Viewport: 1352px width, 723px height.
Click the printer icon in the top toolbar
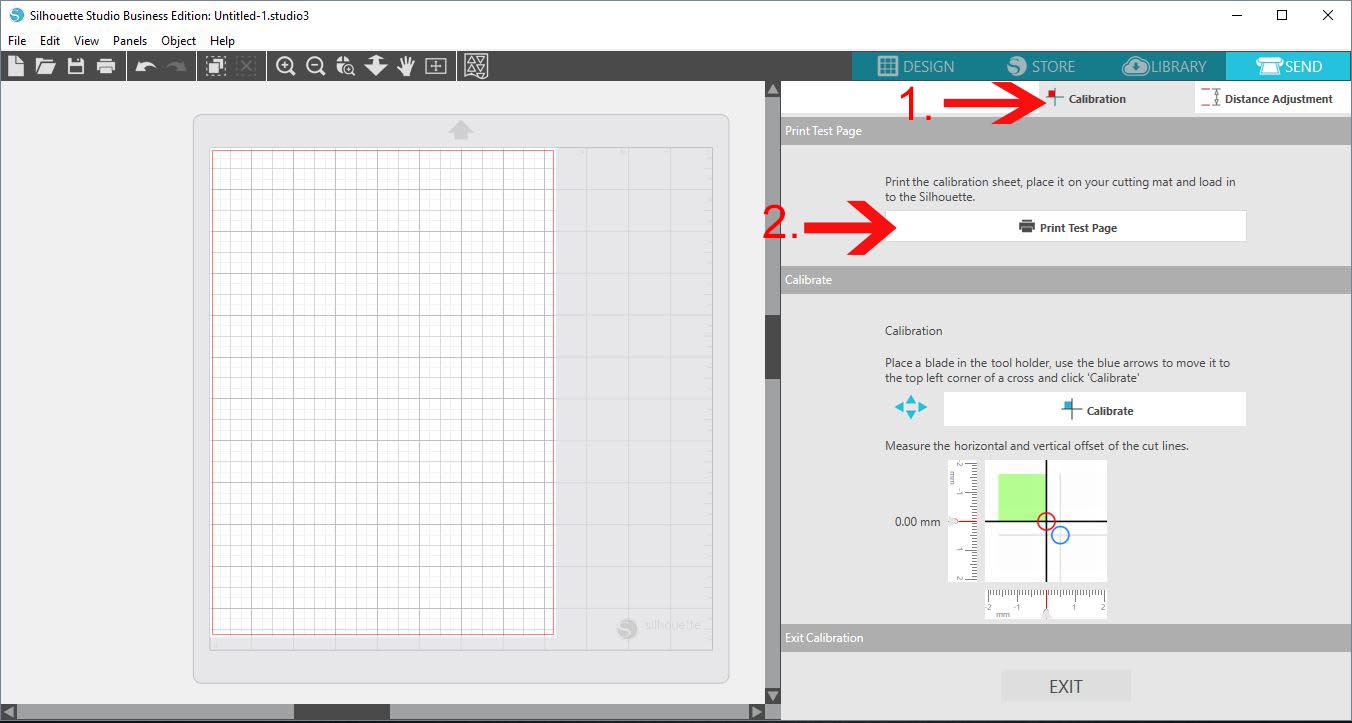pyautogui.click(x=105, y=66)
